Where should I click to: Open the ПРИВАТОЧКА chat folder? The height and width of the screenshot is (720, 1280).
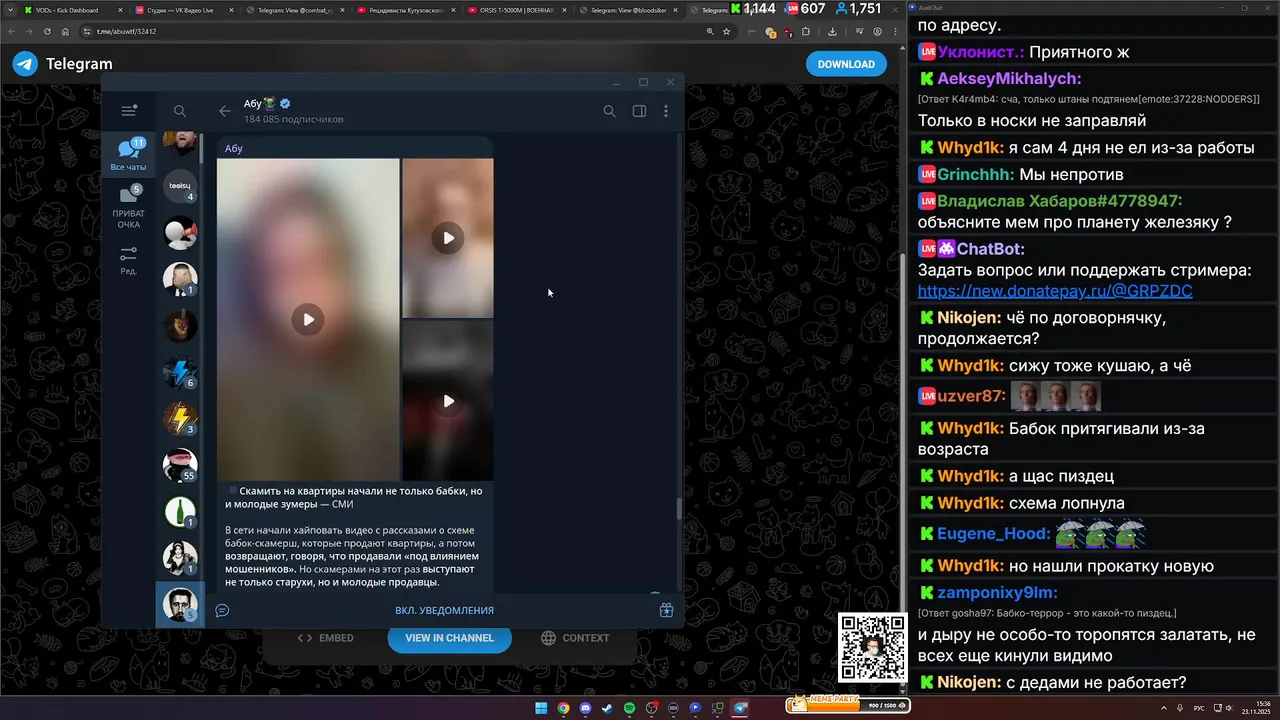click(128, 207)
